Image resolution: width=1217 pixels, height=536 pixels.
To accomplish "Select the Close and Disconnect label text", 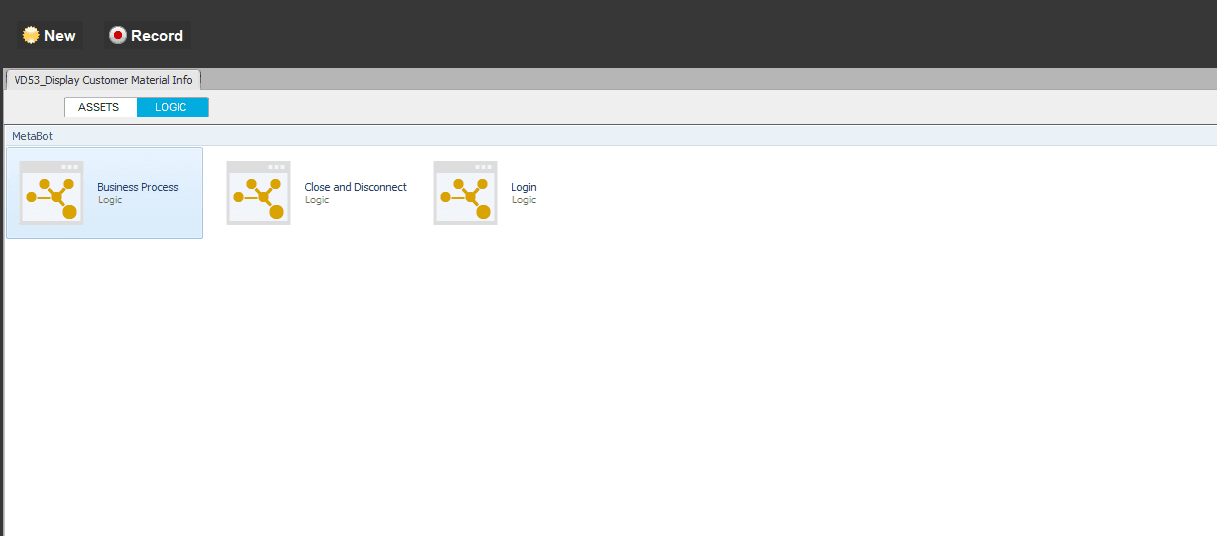I will click(x=356, y=187).
